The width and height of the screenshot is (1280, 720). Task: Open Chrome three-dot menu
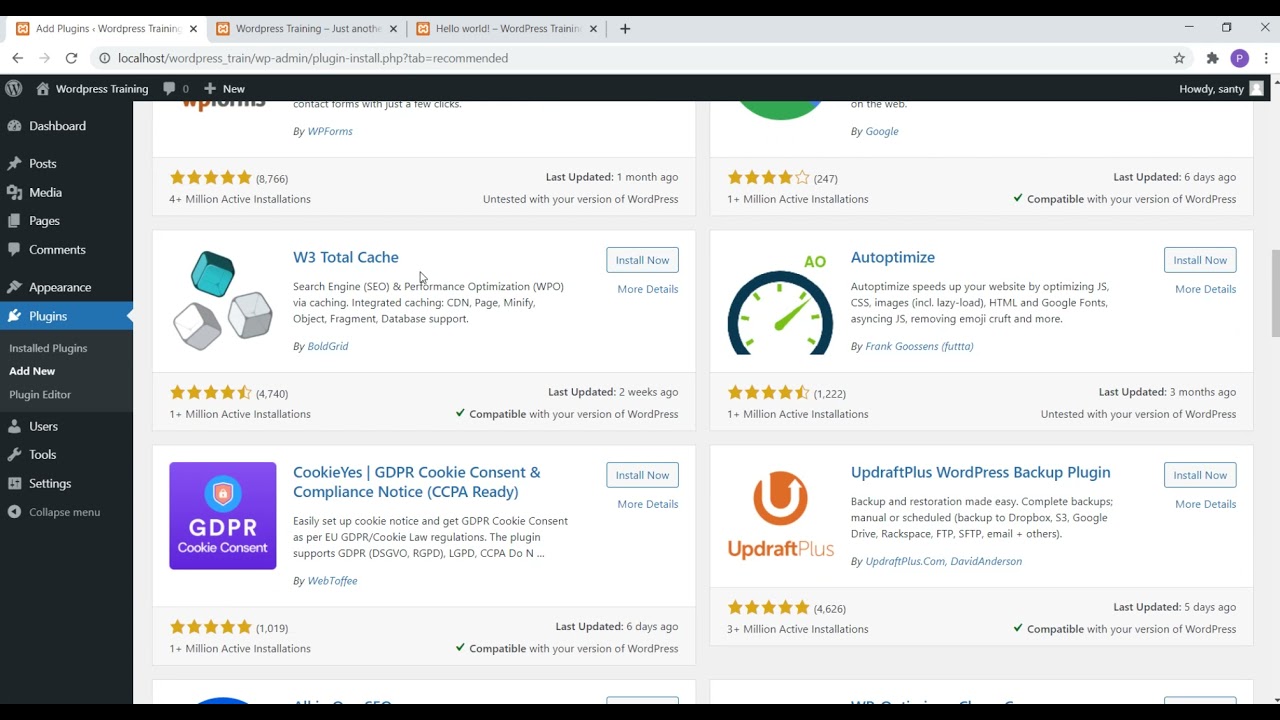pos(1266,58)
